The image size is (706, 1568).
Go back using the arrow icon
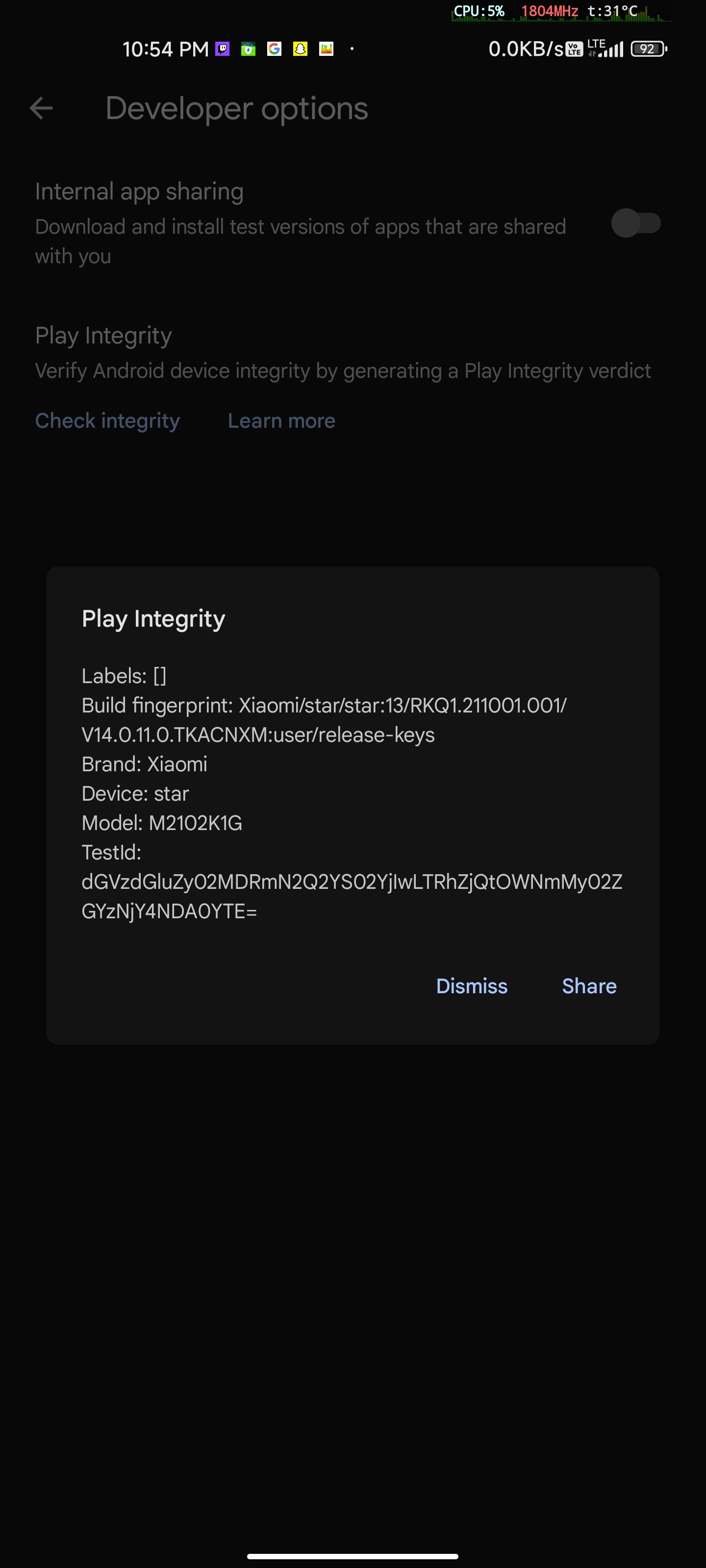(x=41, y=109)
